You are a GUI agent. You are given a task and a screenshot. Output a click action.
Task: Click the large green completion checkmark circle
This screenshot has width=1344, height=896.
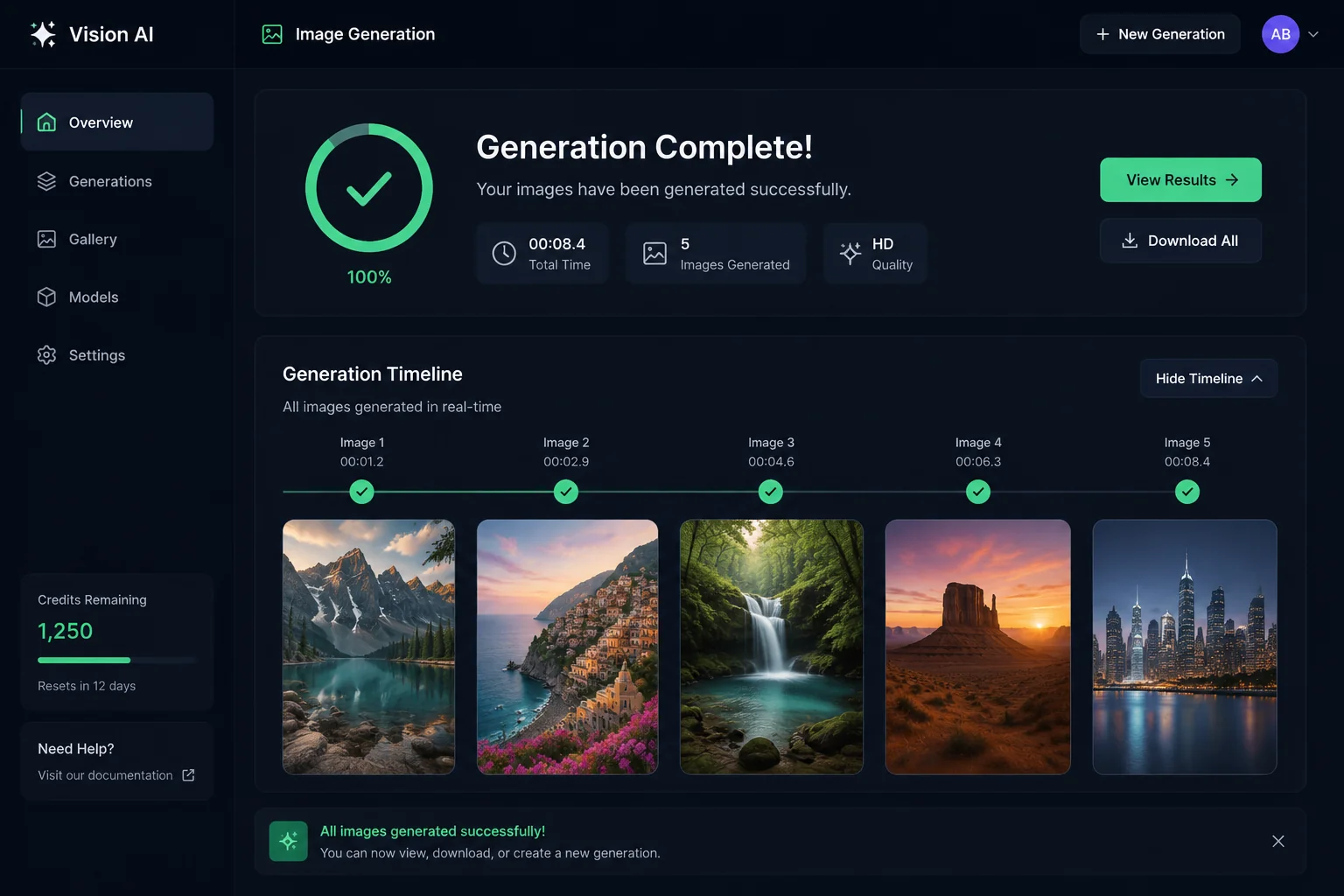(369, 188)
